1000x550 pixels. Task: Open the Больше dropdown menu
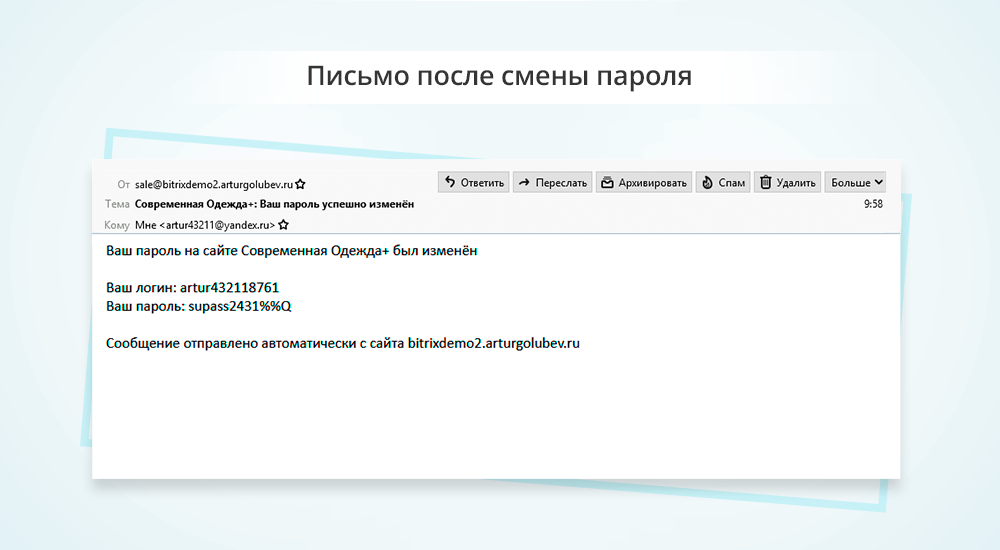click(856, 182)
